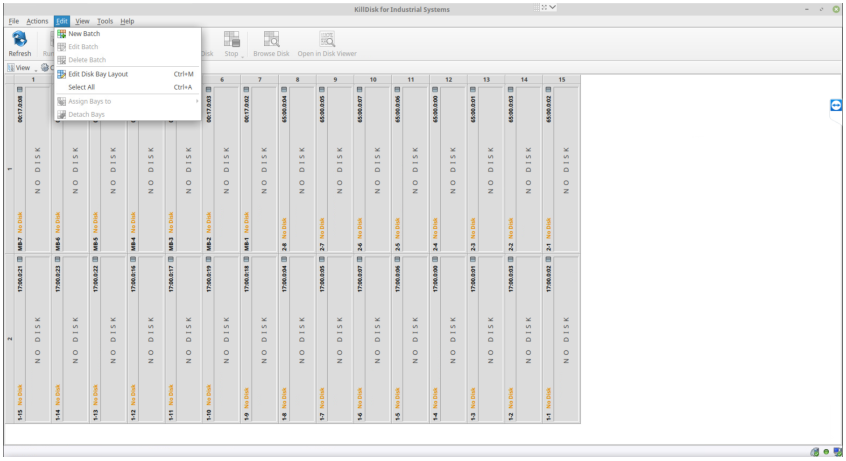Click the Browse Disk toolbar icon

tap(271, 39)
